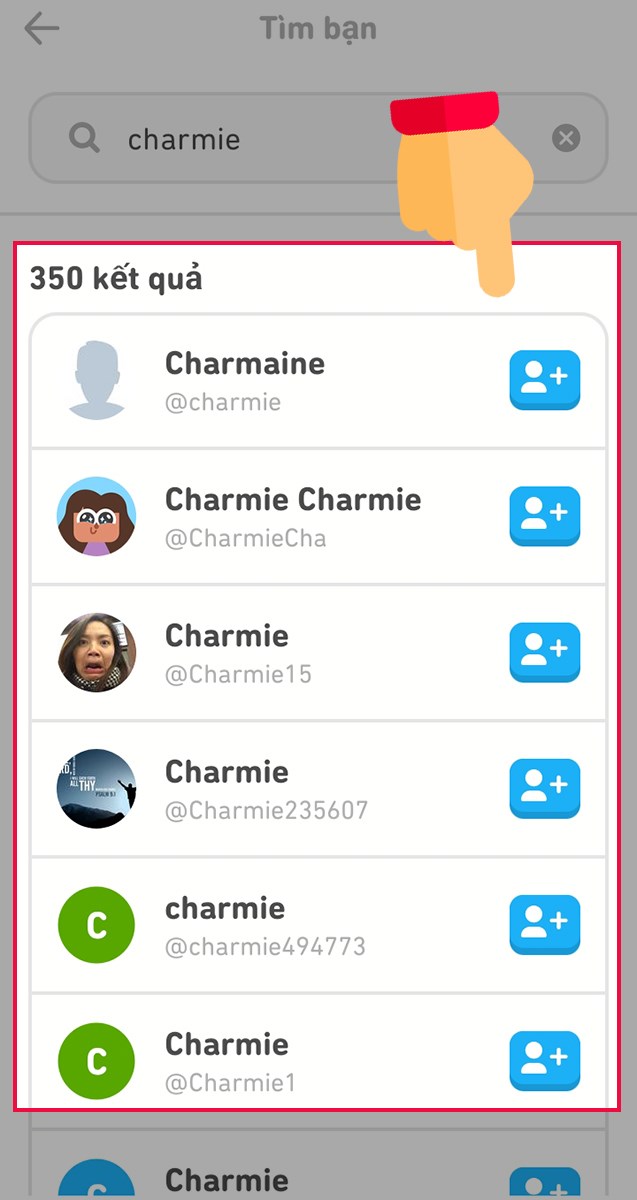Open profile name Charmie Charmie
The image size is (637, 1200).
coord(293,499)
